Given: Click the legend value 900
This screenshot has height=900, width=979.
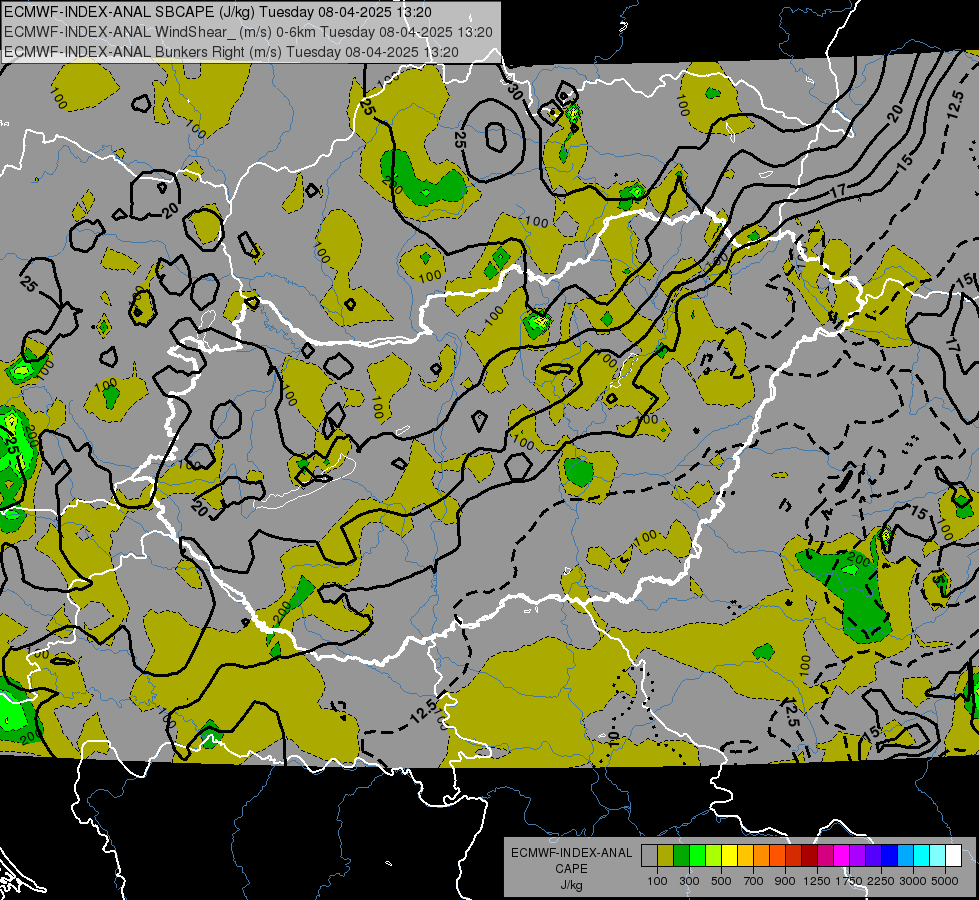Looking at the screenshot, I should coord(785,881).
